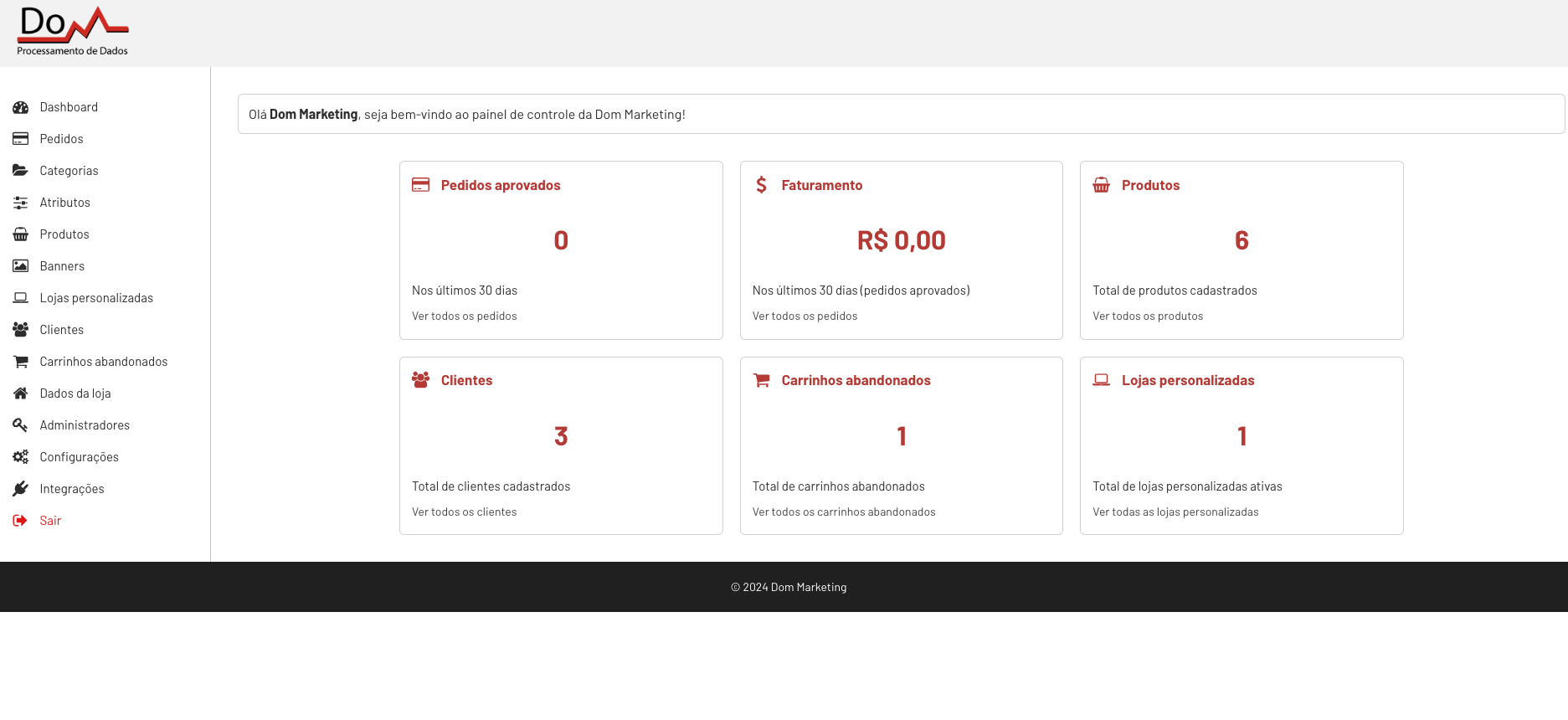Open 'Ver todos os pedidos' under Pedidos aprovados

pyautogui.click(x=465, y=316)
